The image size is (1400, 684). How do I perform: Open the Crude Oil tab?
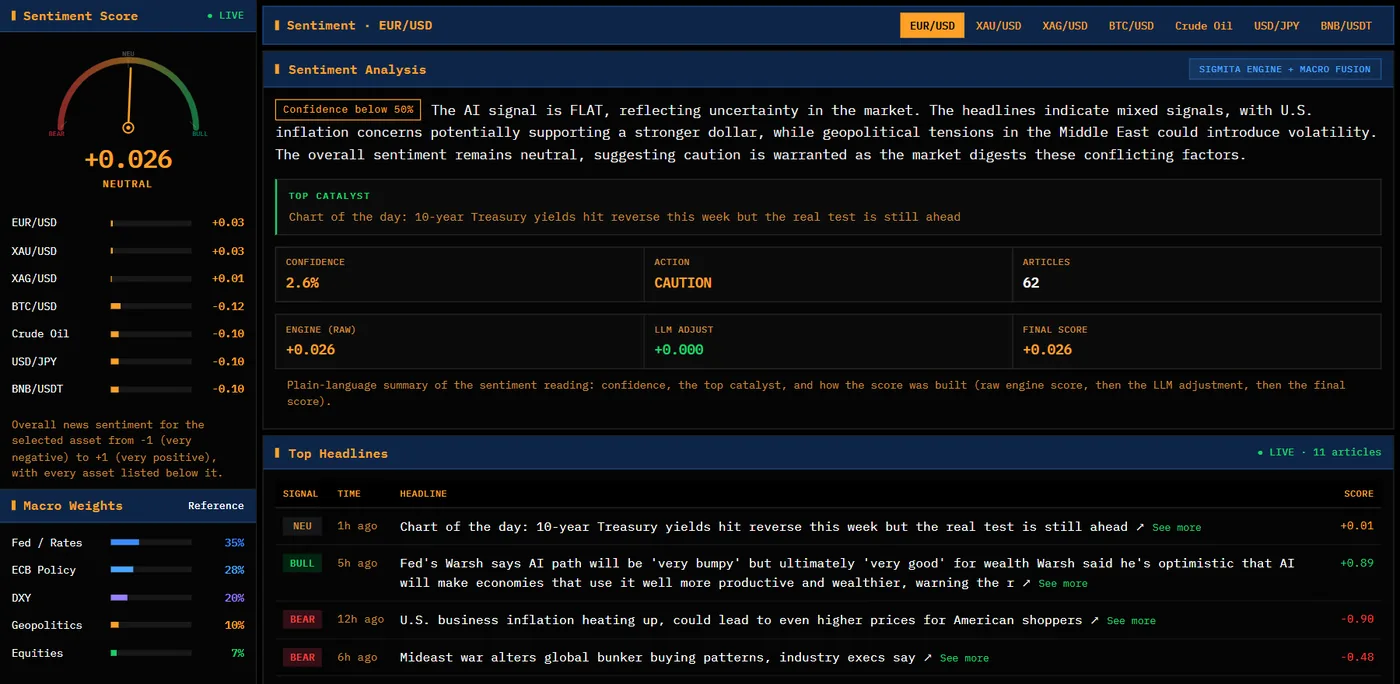tap(1203, 26)
